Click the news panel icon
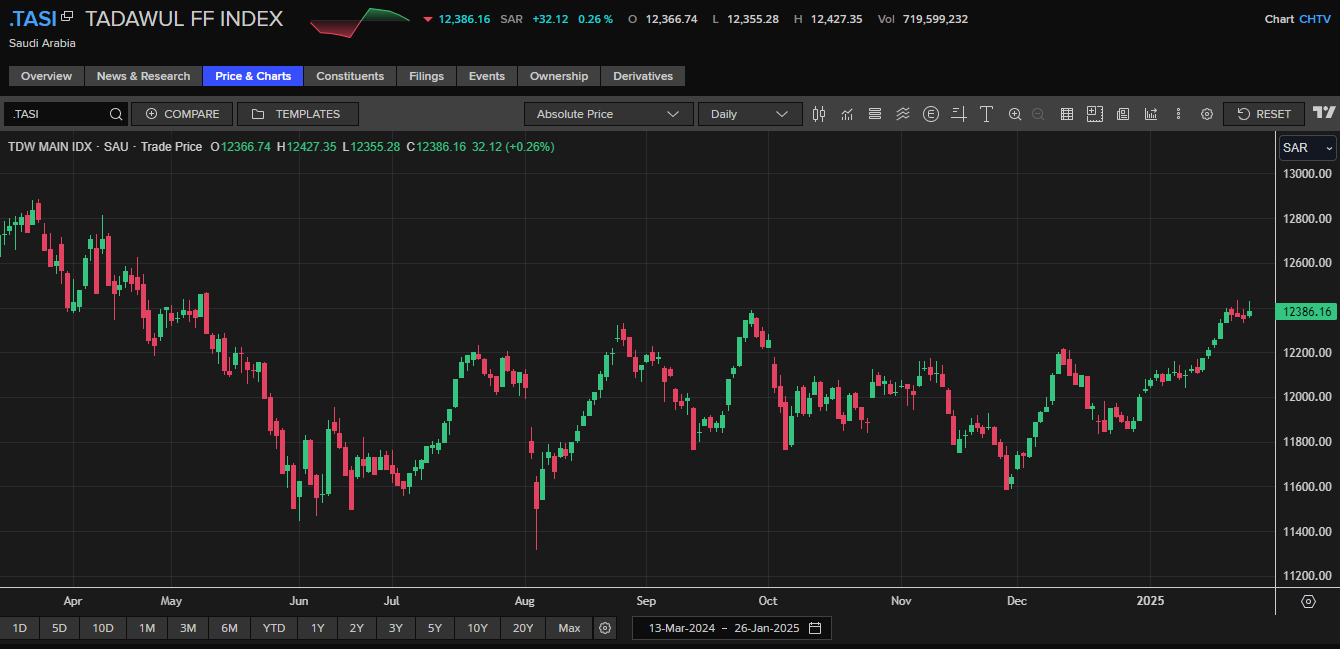This screenshot has width=1340, height=649. [1123, 114]
